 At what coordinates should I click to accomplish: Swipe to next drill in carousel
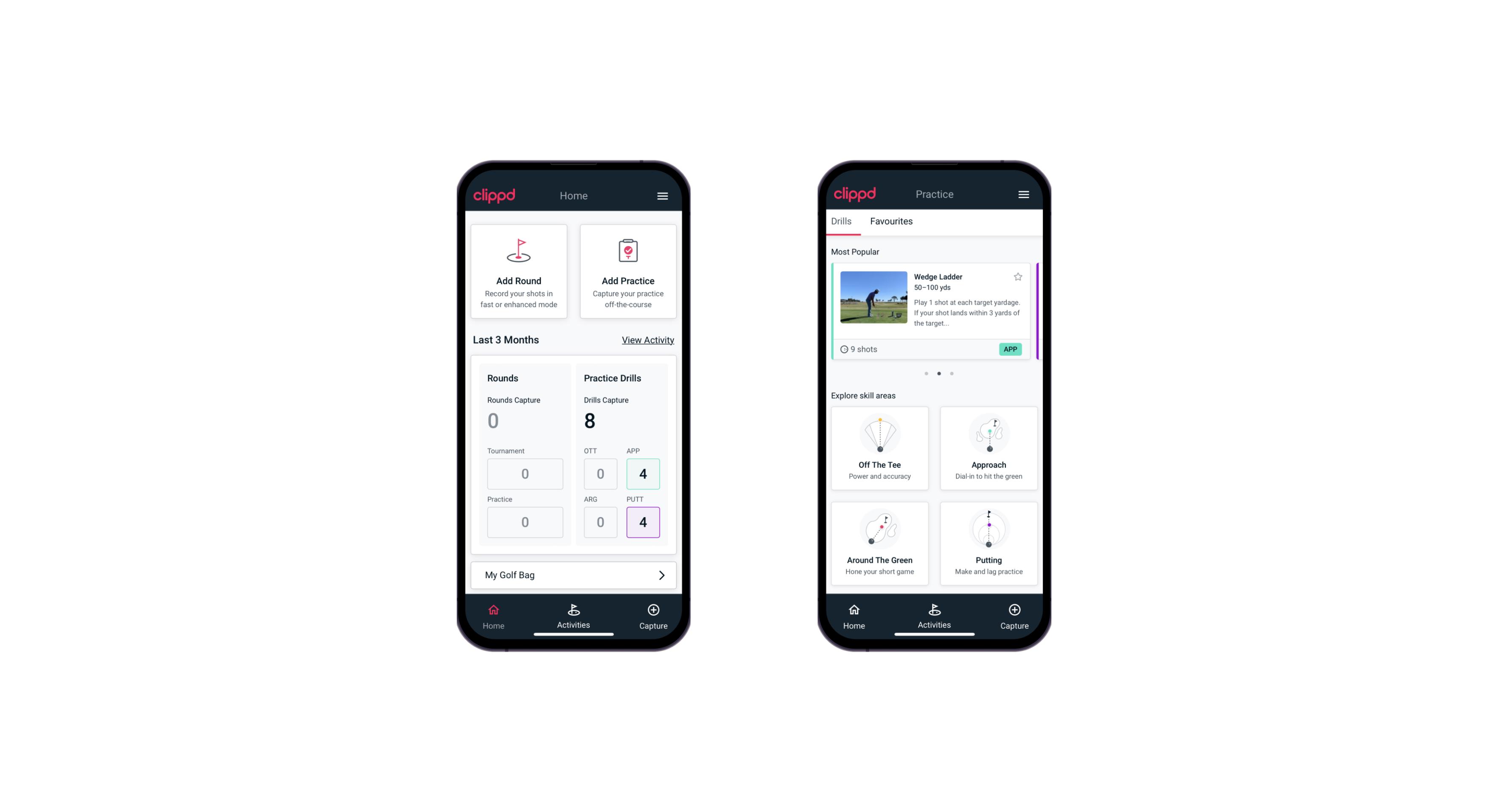[x=951, y=373]
